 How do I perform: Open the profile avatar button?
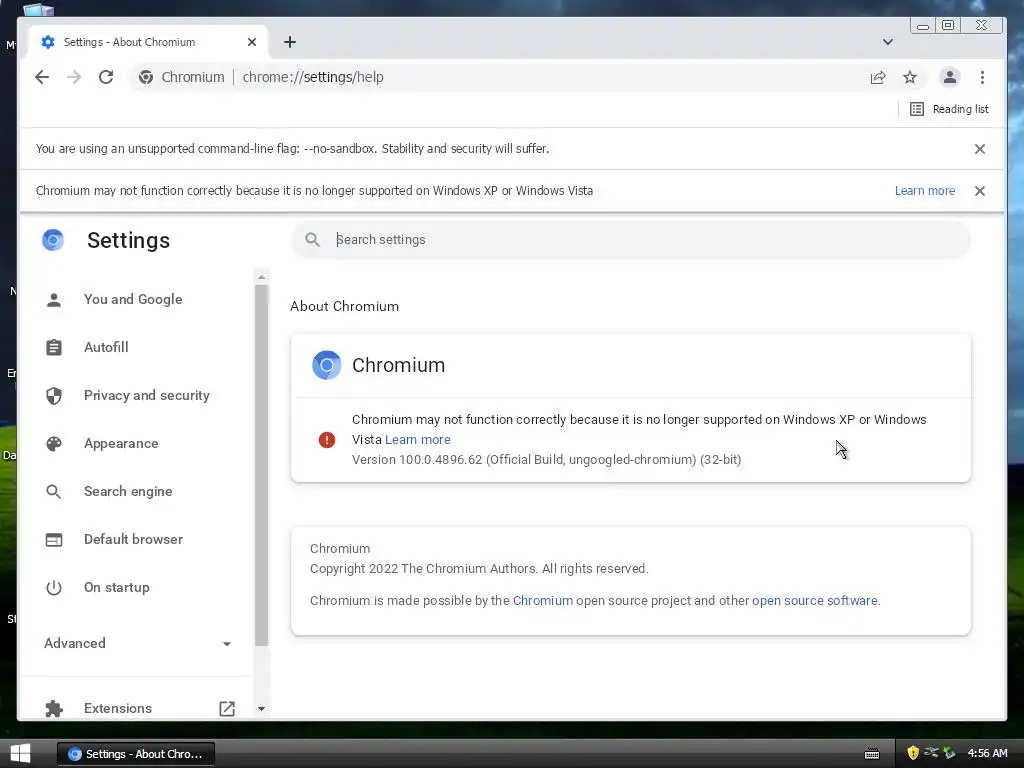pyautogui.click(x=950, y=77)
